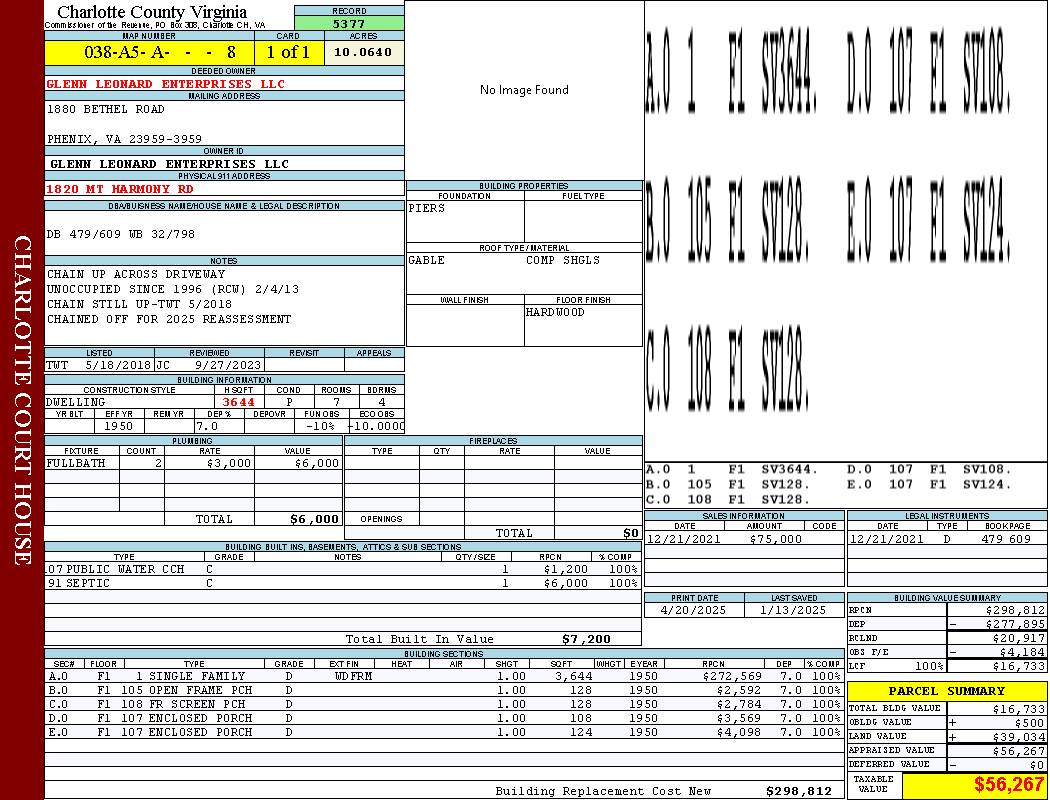Click section A.0 SINGLE FAMILY row
Screen dimensions: 1050x800
click(x=444, y=676)
